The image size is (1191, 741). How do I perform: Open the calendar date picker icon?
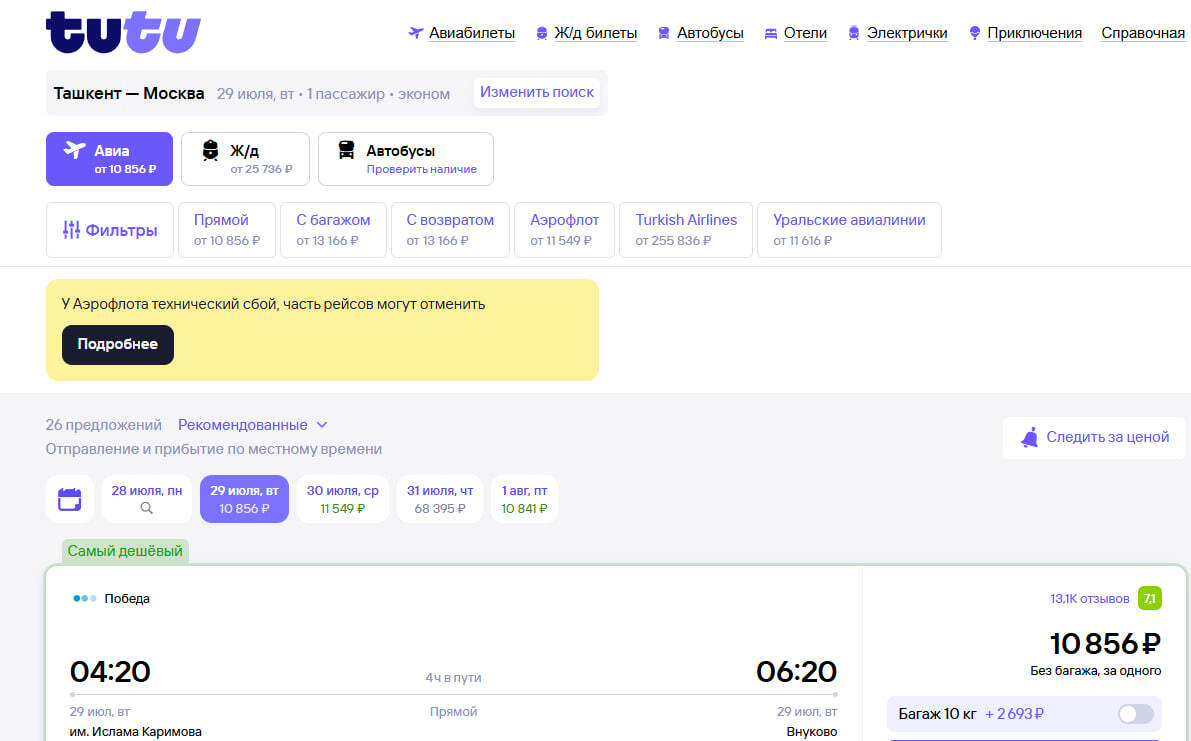(x=70, y=499)
